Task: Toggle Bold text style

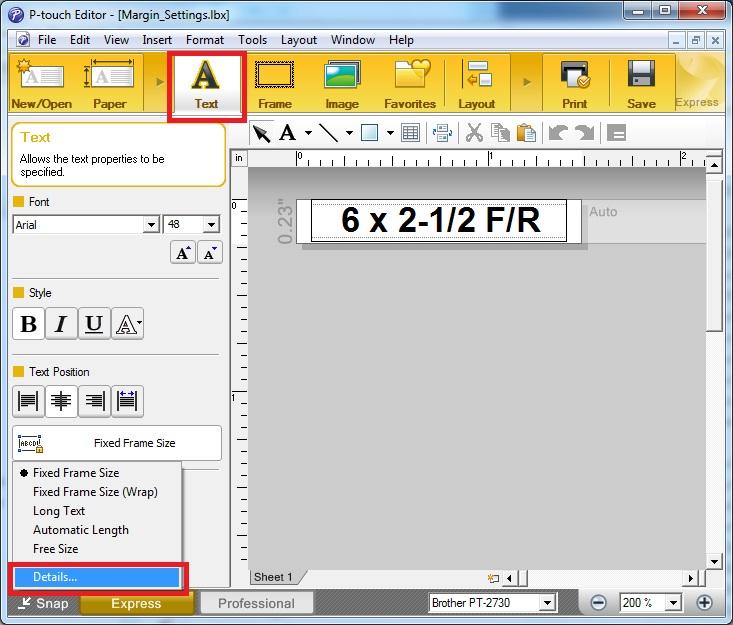Action: pos(28,324)
